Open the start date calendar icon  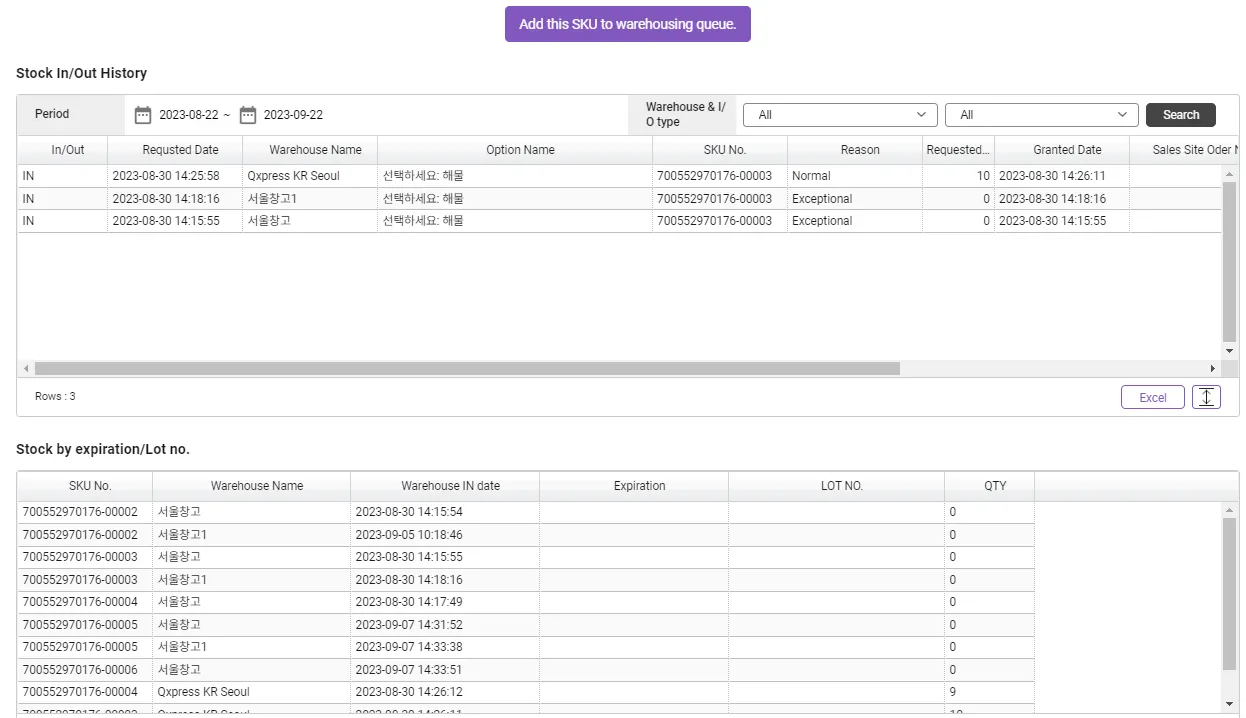[x=143, y=115]
